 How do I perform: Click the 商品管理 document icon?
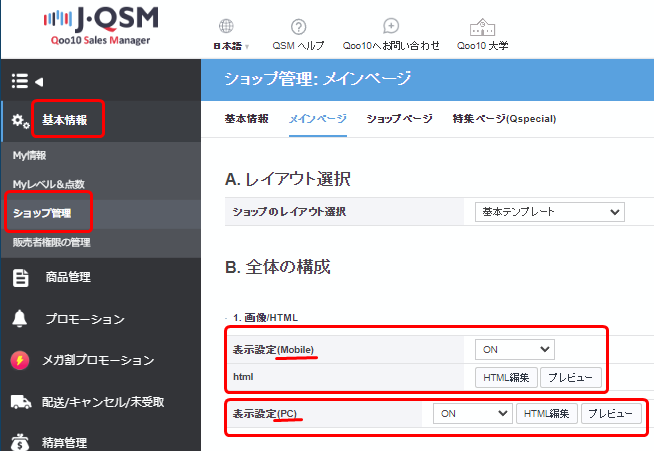point(20,278)
